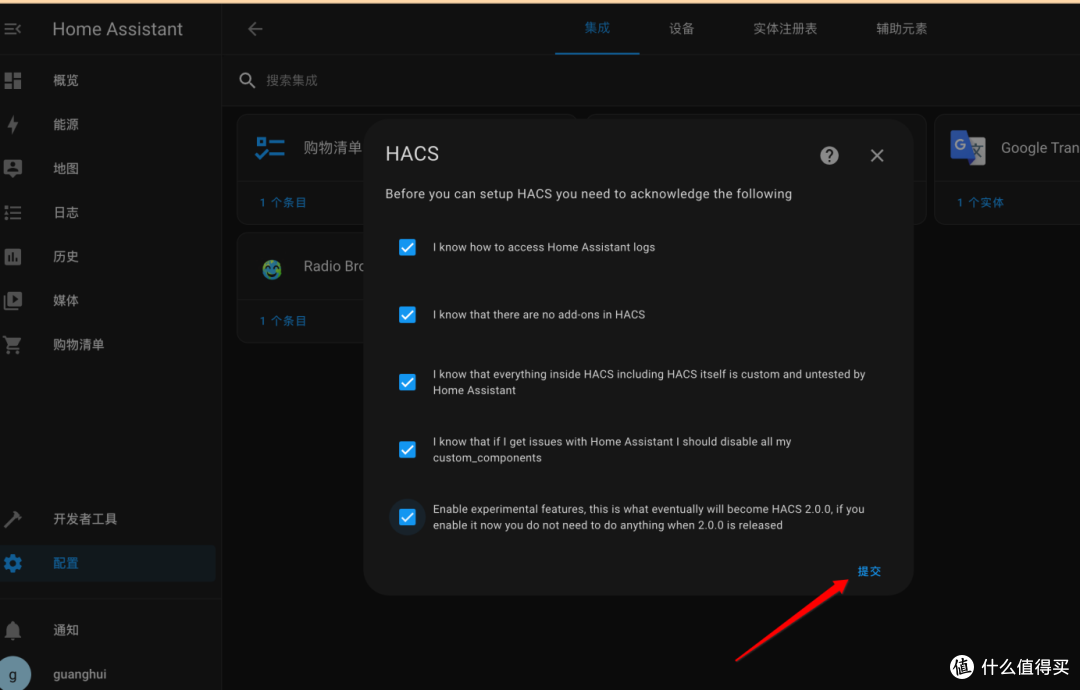Switch to the 设备 devices tab
Screen dimensions: 1080x690
pyautogui.click(x=681, y=29)
